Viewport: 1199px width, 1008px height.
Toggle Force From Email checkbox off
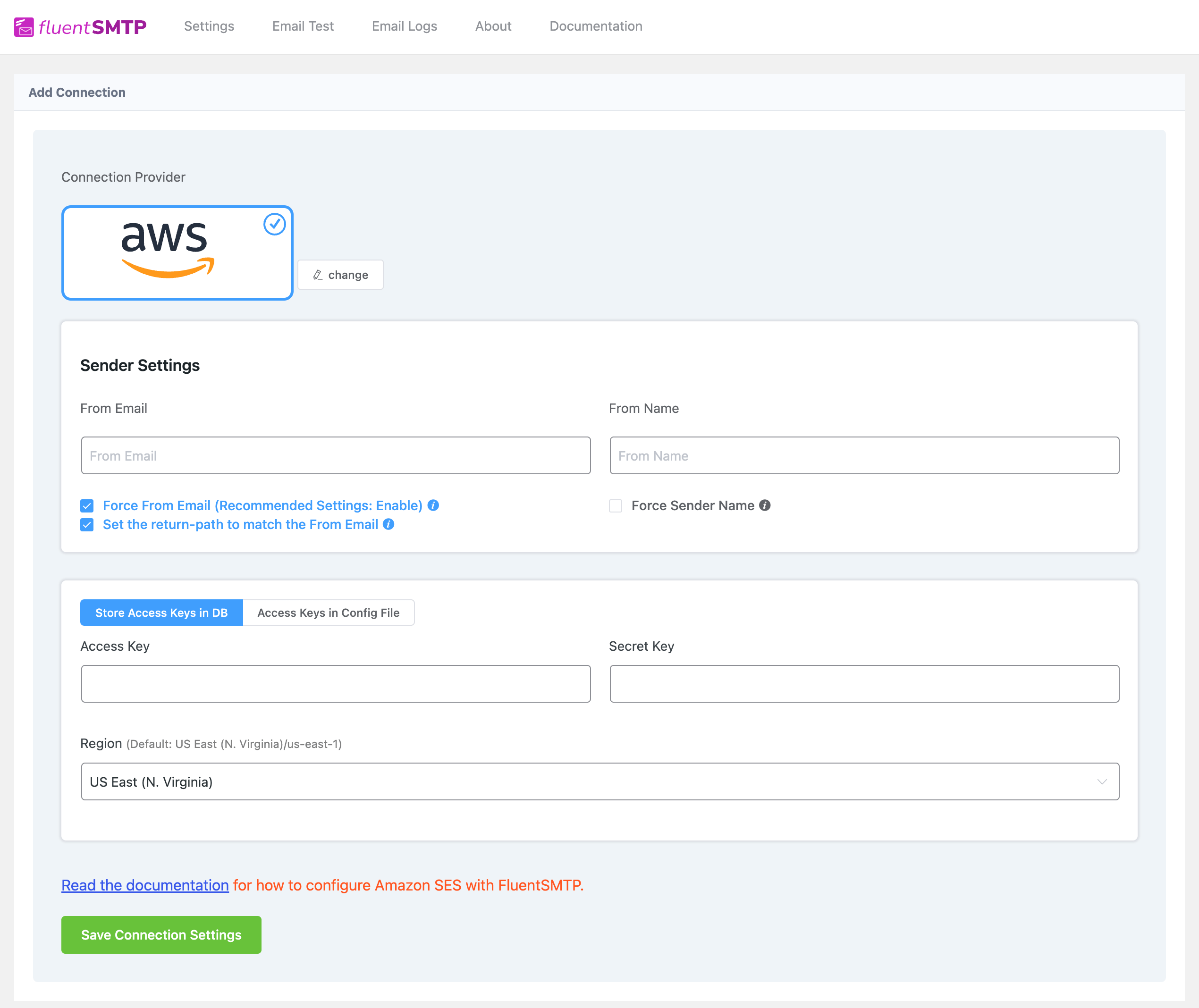[x=87, y=505]
